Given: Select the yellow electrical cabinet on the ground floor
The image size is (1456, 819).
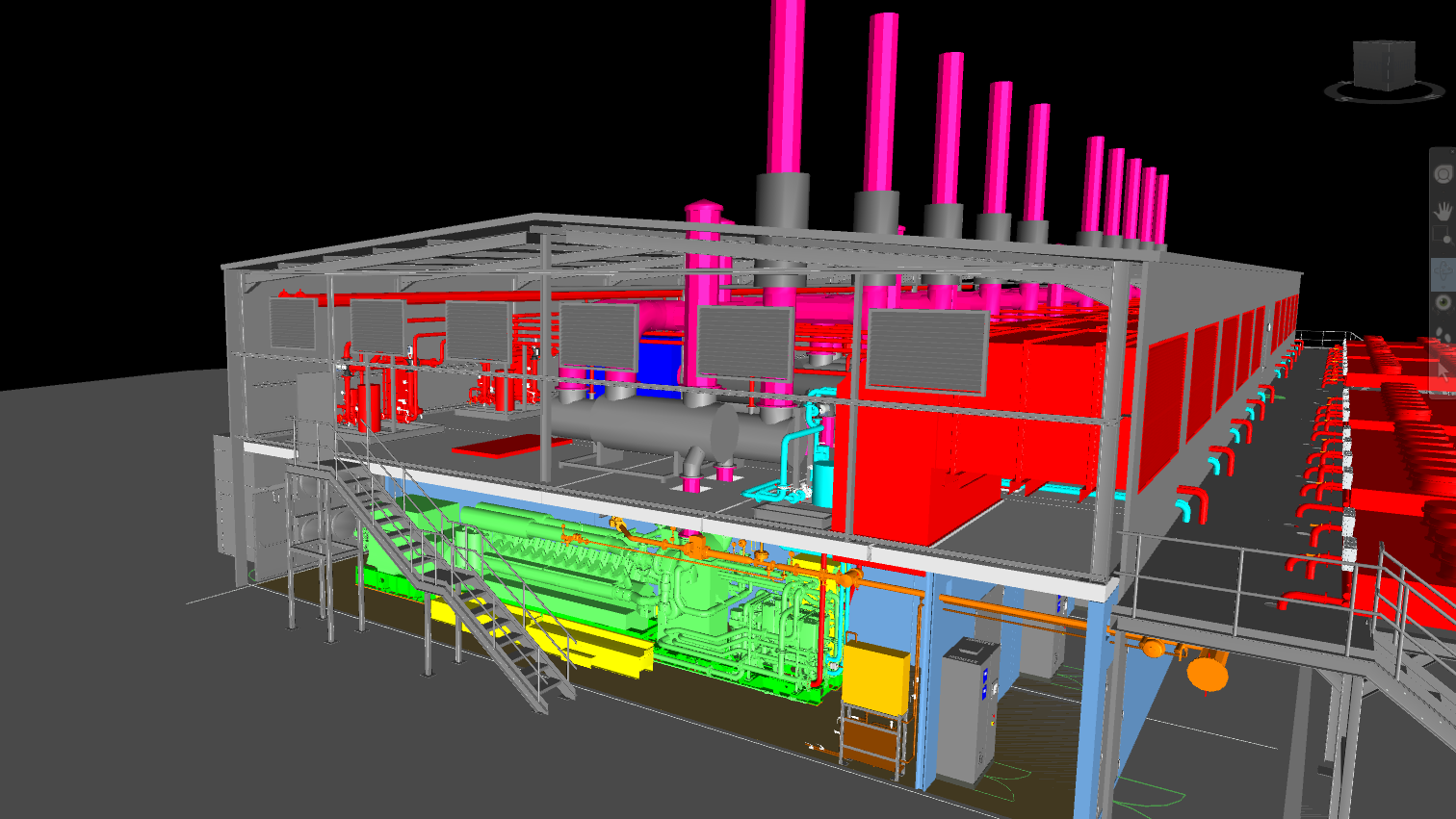Looking at the screenshot, I should pyautogui.click(x=874, y=678).
